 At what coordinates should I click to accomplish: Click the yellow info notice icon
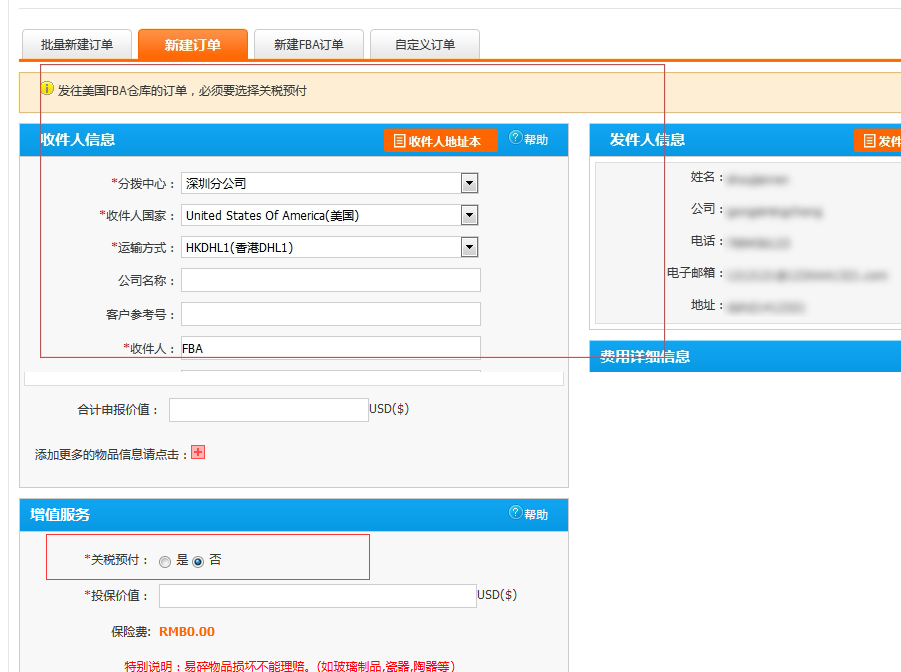(x=47, y=89)
